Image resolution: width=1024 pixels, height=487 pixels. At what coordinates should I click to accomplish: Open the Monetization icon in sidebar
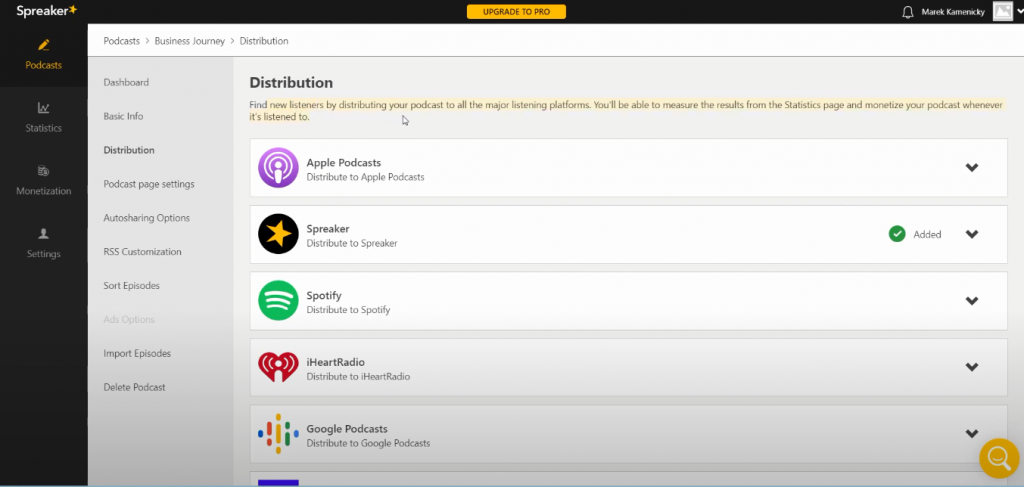[44, 171]
